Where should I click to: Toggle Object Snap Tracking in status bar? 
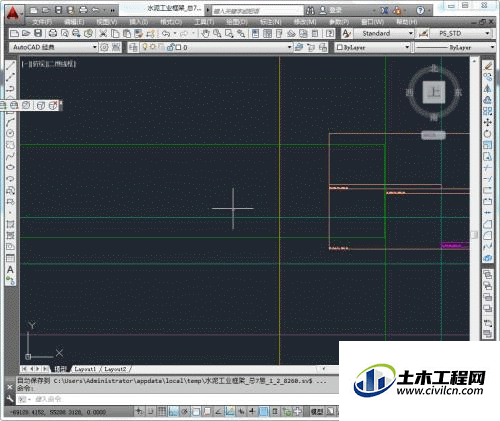[218, 412]
